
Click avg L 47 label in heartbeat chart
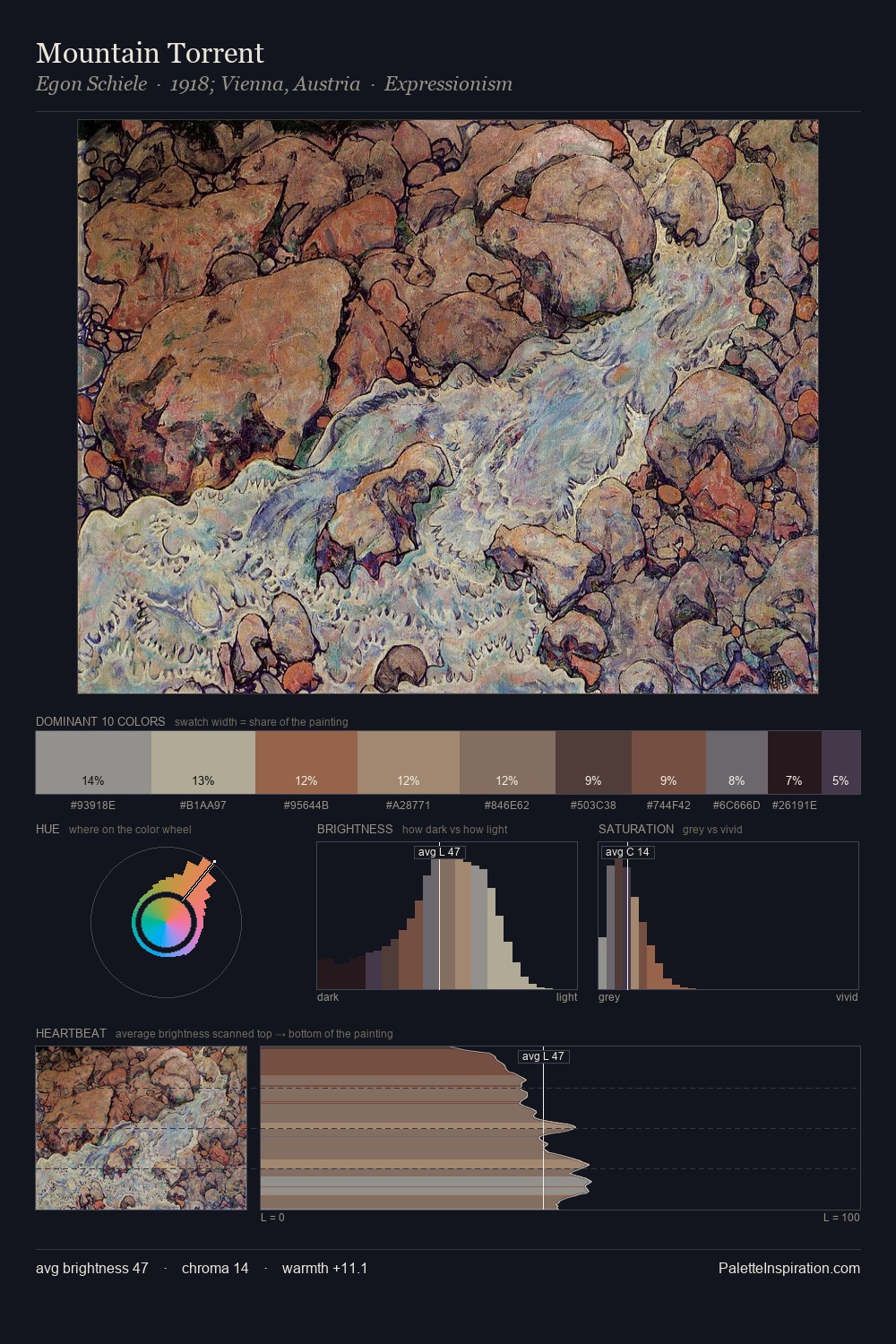tap(544, 1056)
